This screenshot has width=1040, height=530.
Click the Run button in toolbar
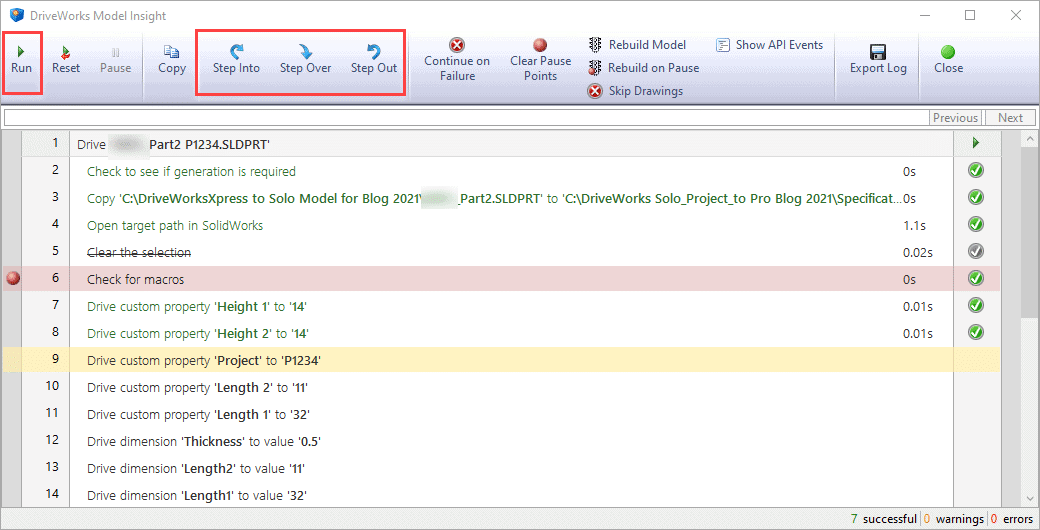click(21, 60)
